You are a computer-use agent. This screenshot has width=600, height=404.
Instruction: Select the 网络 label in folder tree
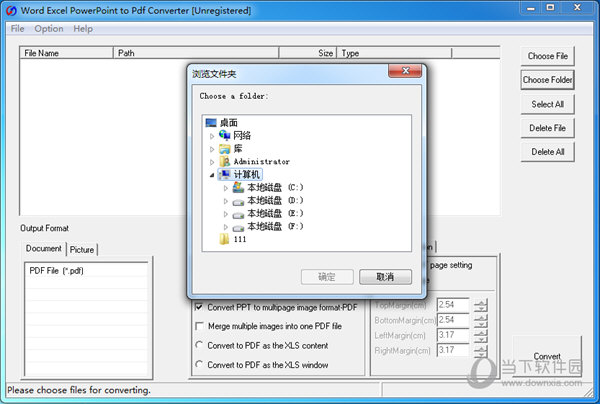coord(242,135)
